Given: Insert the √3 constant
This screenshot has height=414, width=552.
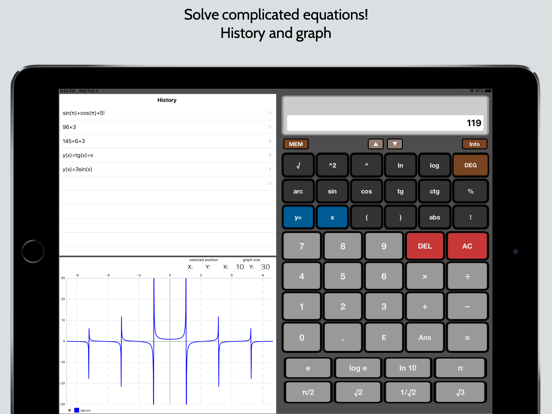Looking at the screenshot, I should 460,392.
